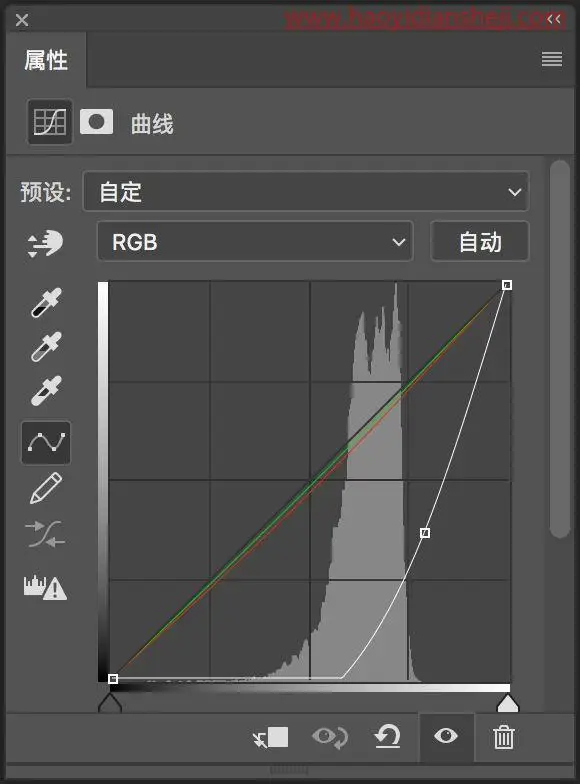Delete the adjustment layer with trash icon
The height and width of the screenshot is (784, 580).
tap(504, 737)
